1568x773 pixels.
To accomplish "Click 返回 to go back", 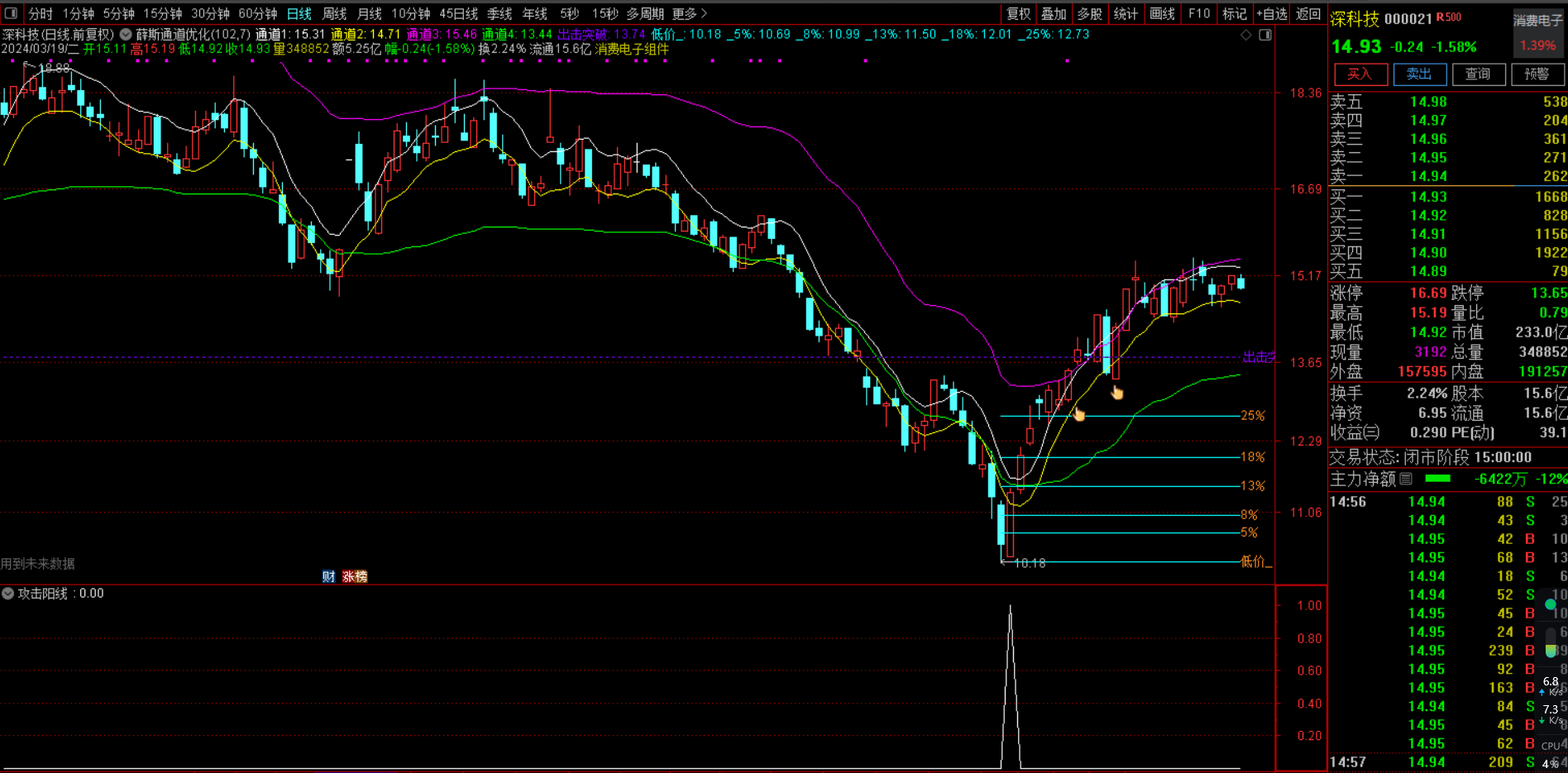I will [x=1308, y=13].
